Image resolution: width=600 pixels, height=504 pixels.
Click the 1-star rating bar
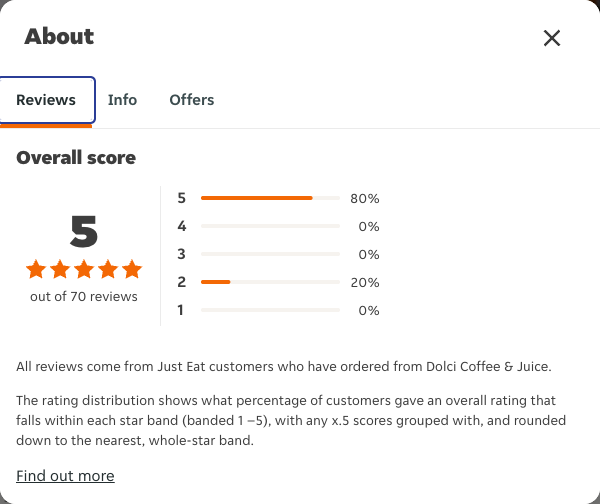270,310
